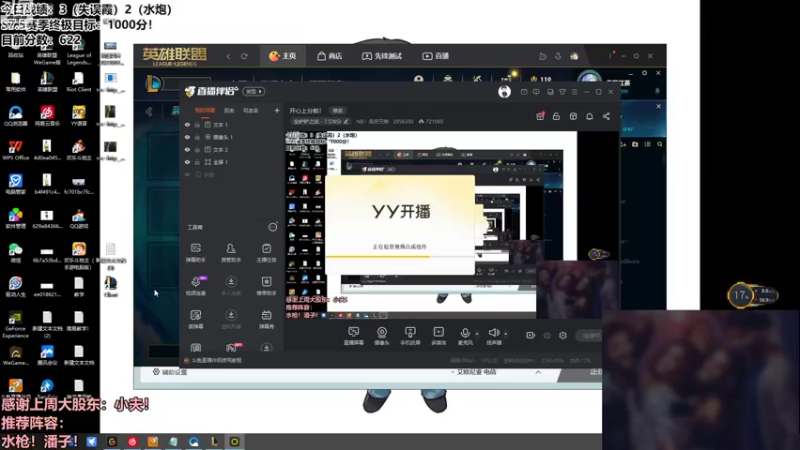Image resolution: width=800 pixels, height=450 pixels.
Task: Open the 主播任务 tool
Action: point(266,253)
